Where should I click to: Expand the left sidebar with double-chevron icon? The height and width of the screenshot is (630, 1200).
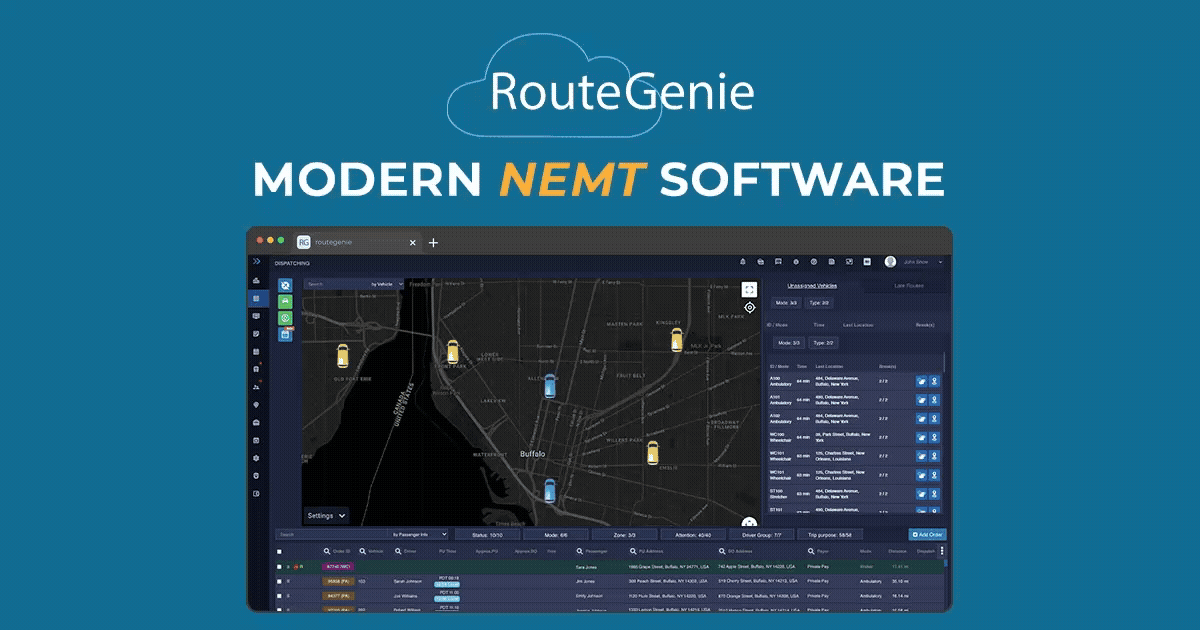(x=256, y=262)
